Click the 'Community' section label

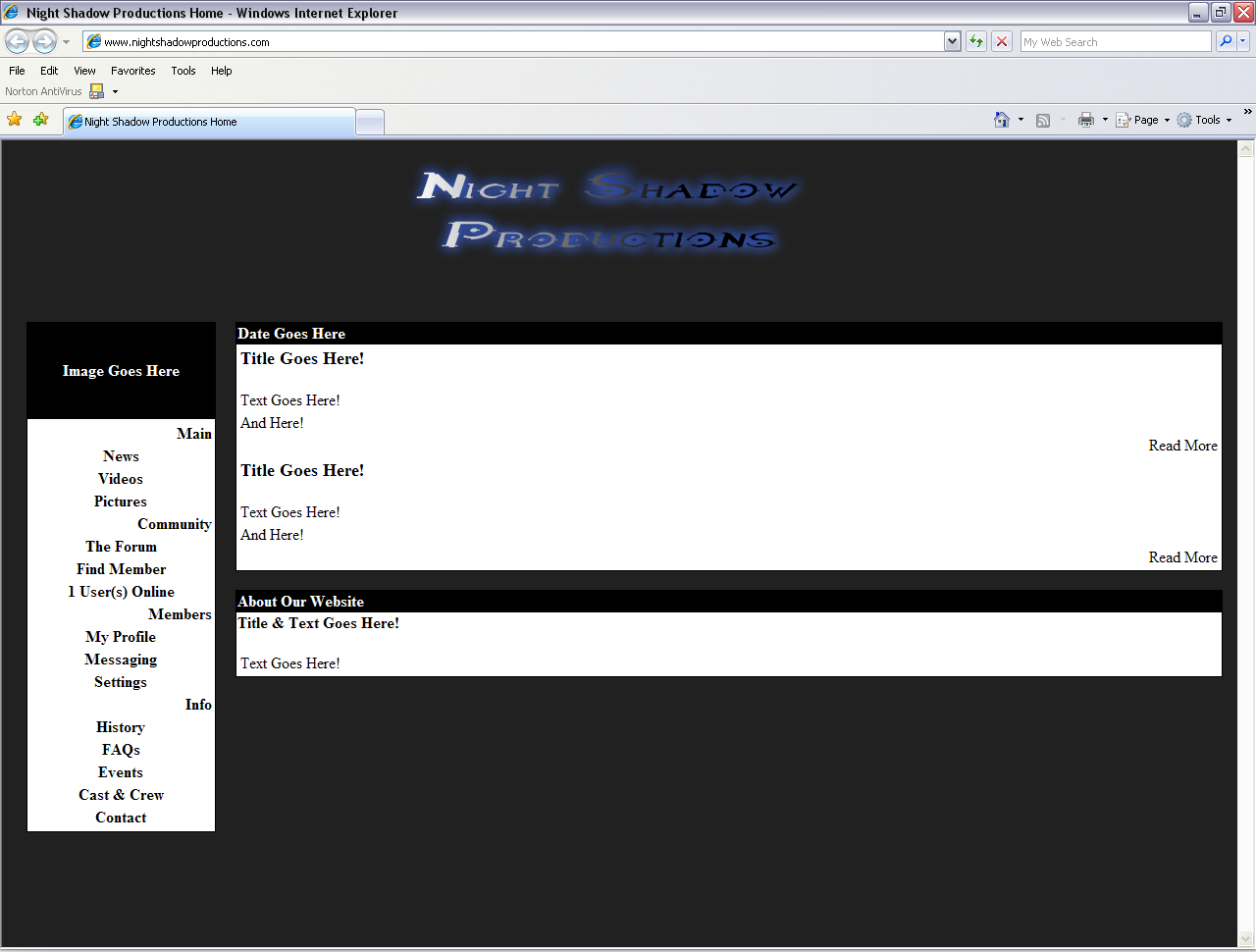point(175,524)
